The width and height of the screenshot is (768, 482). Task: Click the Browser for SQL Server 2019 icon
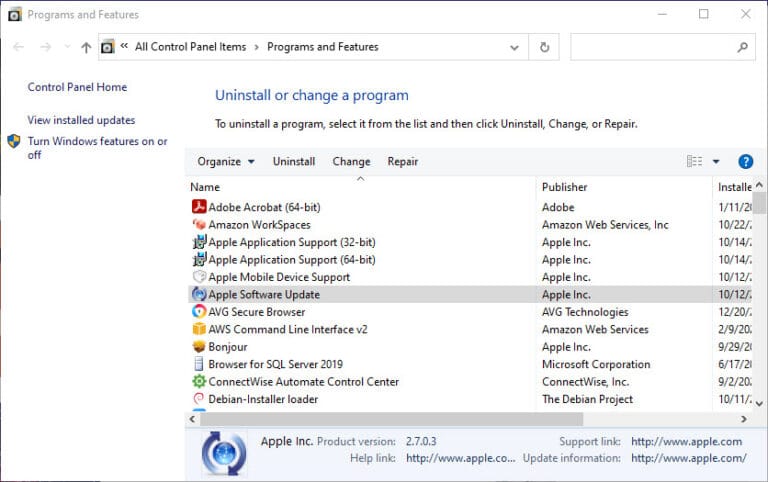tap(199, 364)
